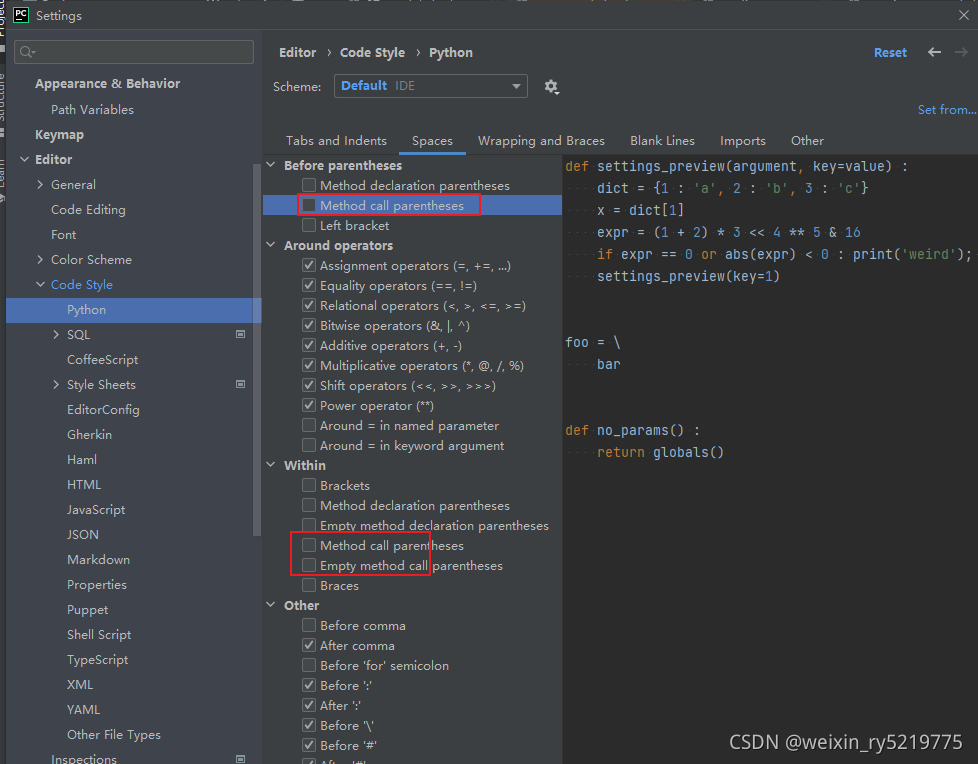Switch to the Imports tab
The image size is (978, 764).
point(743,141)
